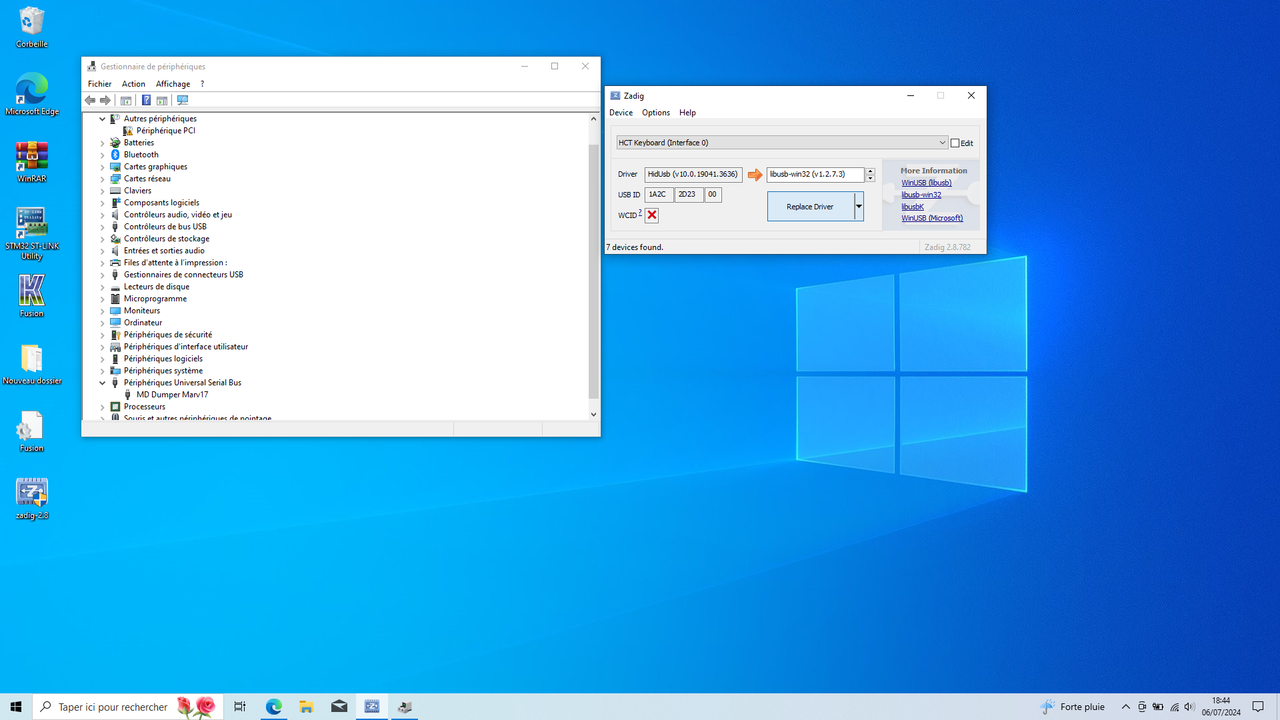Expand the Processeurs category
This screenshot has height=720, width=1280.
102,407
